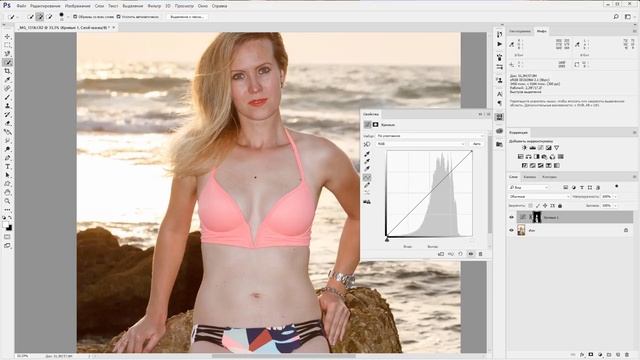Switch to the Channels tab

(529, 177)
